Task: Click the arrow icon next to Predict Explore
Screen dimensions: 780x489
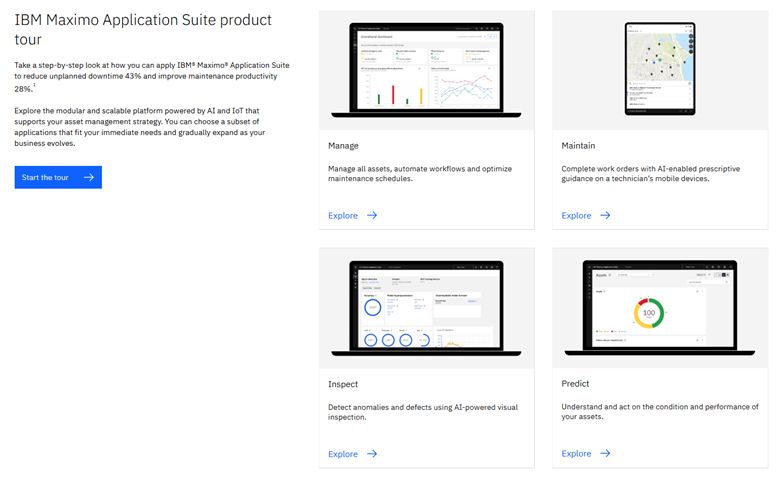Action: [605, 453]
